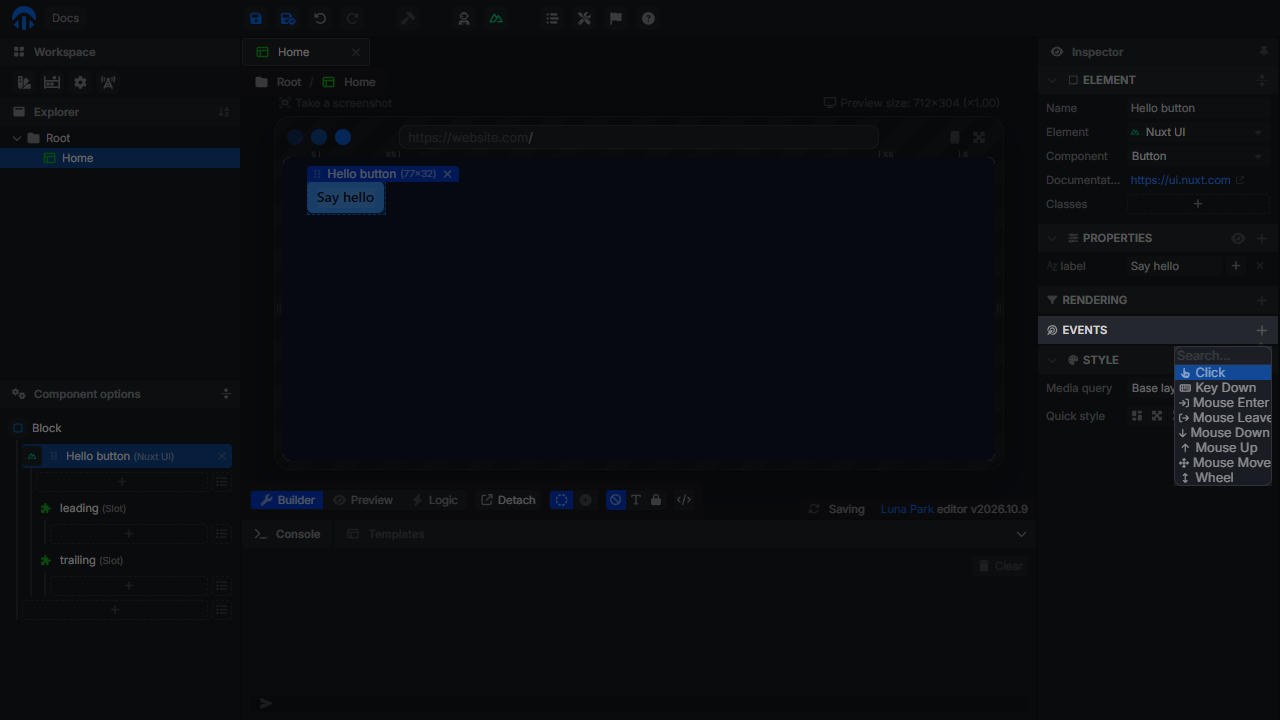Click the gear settings icon under Workspace
1280x720 pixels.
[80, 83]
